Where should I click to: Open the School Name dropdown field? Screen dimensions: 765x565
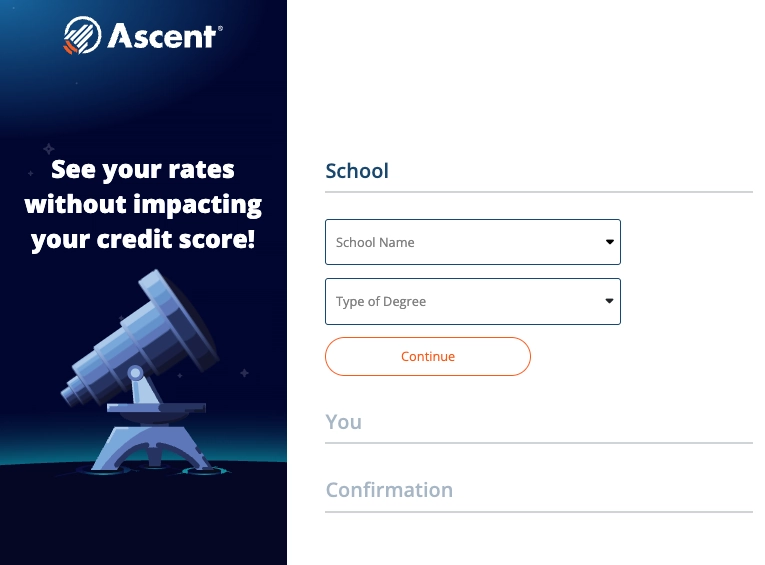[460, 242]
